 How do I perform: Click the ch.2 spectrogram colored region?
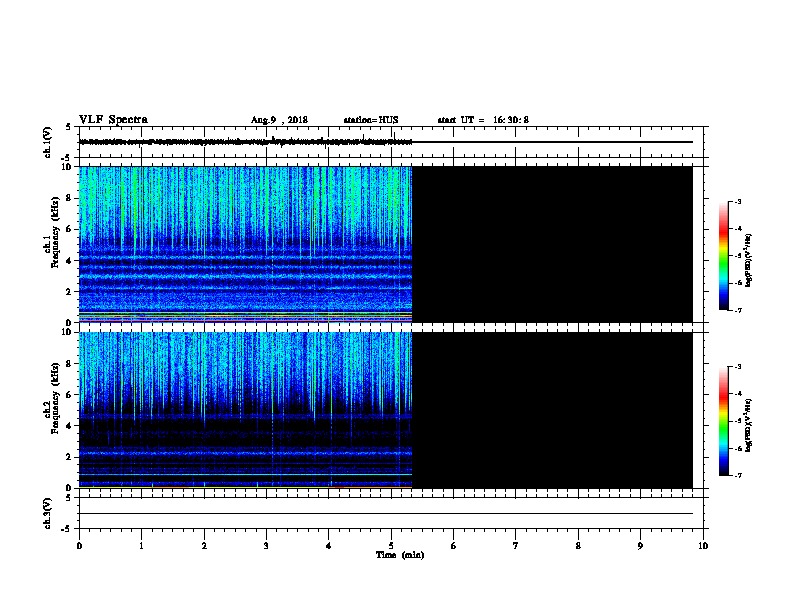pos(245,410)
